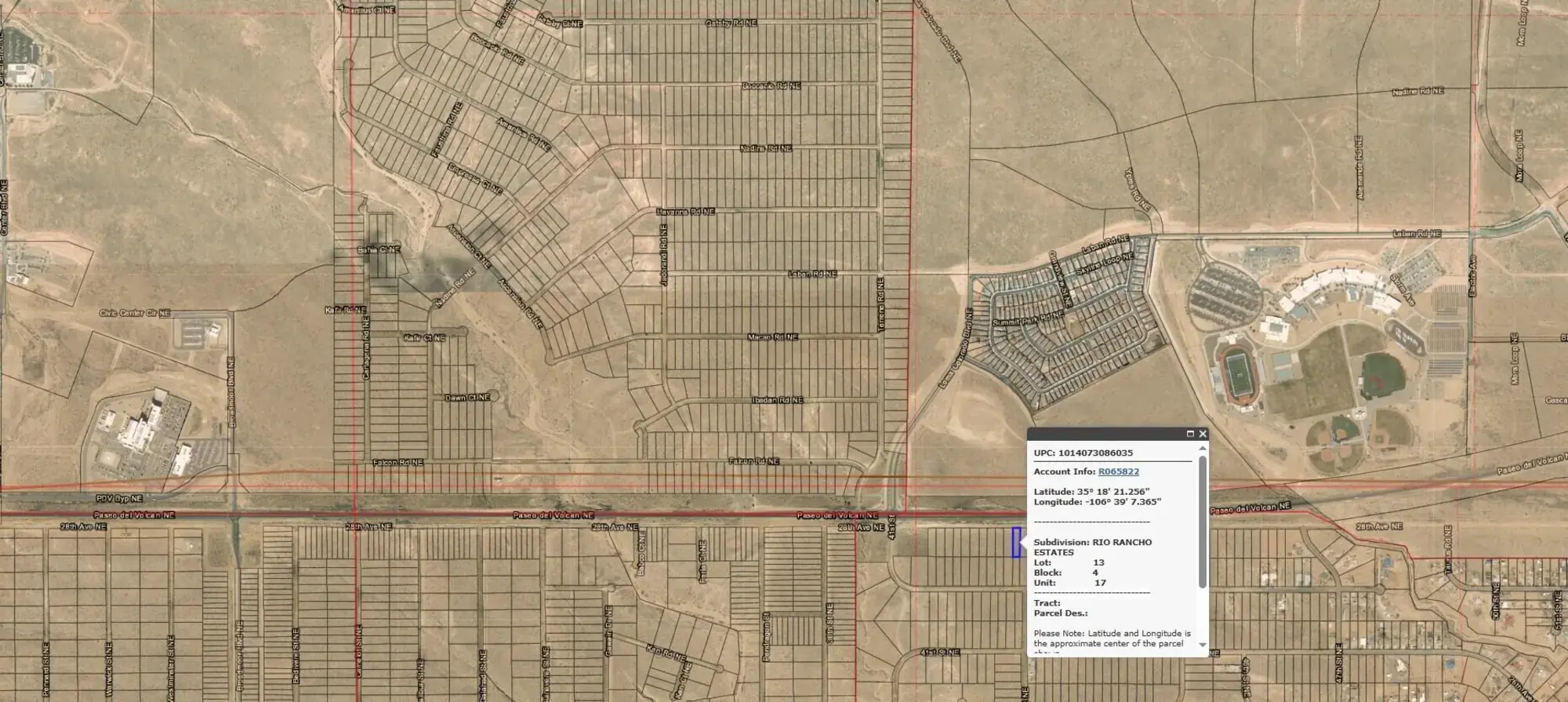This screenshot has width=1568, height=702.
Task: Click the popup vertical scrollbar thumb
Action: coord(1203,522)
